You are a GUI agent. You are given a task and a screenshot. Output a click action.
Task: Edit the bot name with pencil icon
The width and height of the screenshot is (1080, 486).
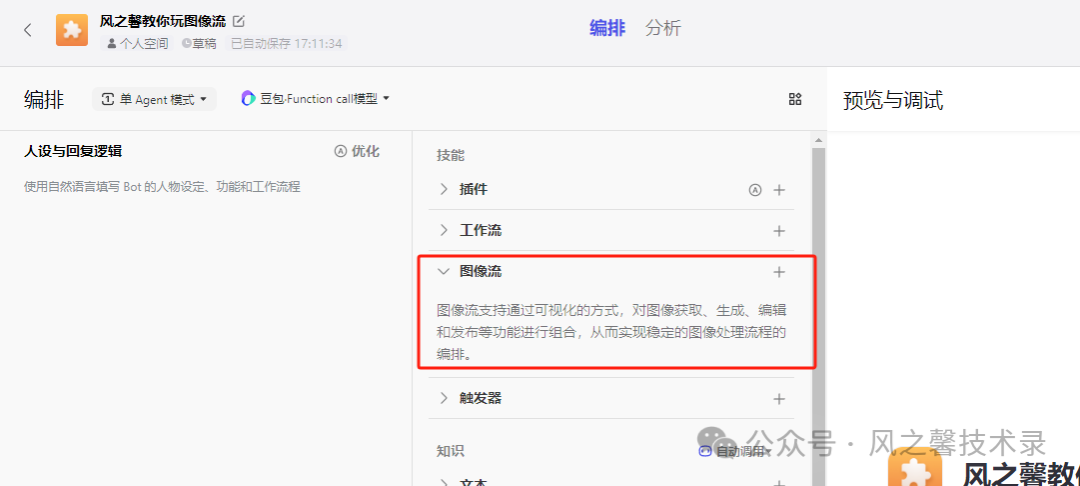click(238, 21)
